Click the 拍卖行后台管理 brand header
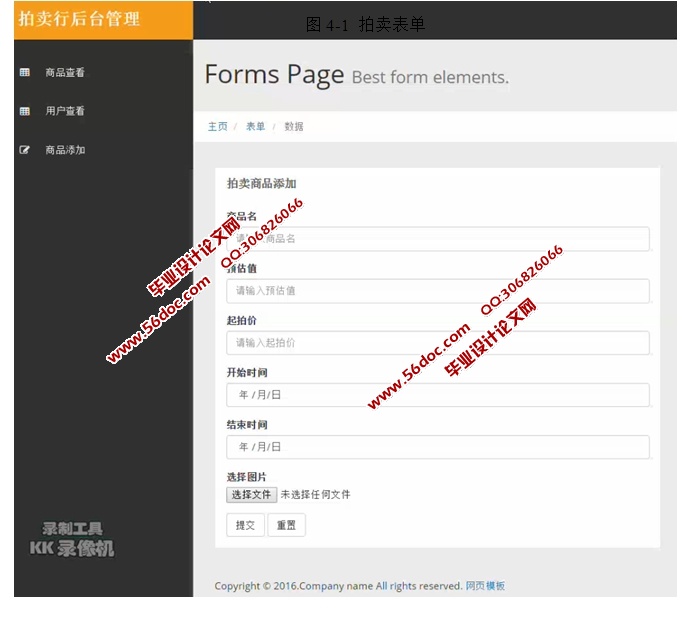This screenshot has height=622, width=692. pyautogui.click(x=79, y=19)
